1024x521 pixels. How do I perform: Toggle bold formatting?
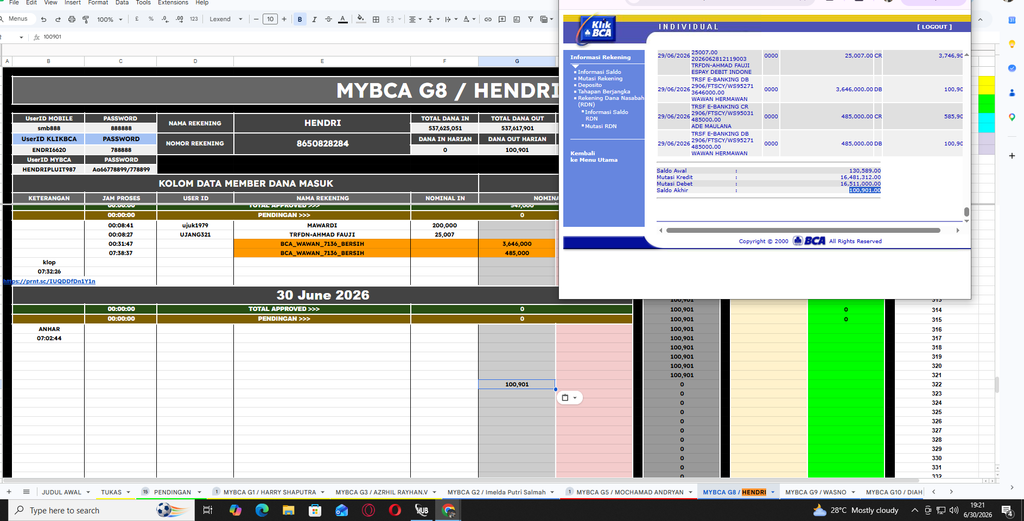point(300,20)
